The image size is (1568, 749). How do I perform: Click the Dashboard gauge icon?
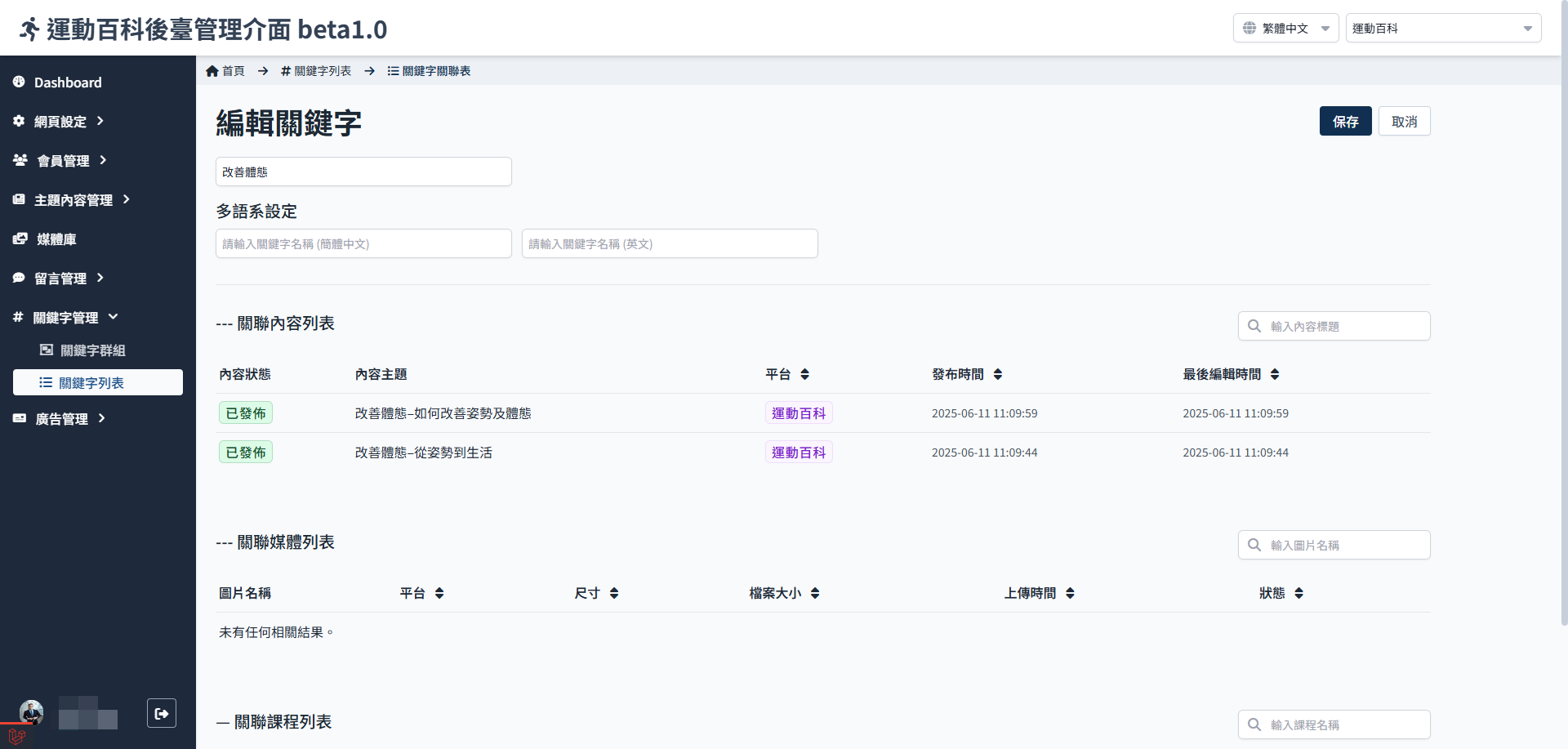pos(19,82)
